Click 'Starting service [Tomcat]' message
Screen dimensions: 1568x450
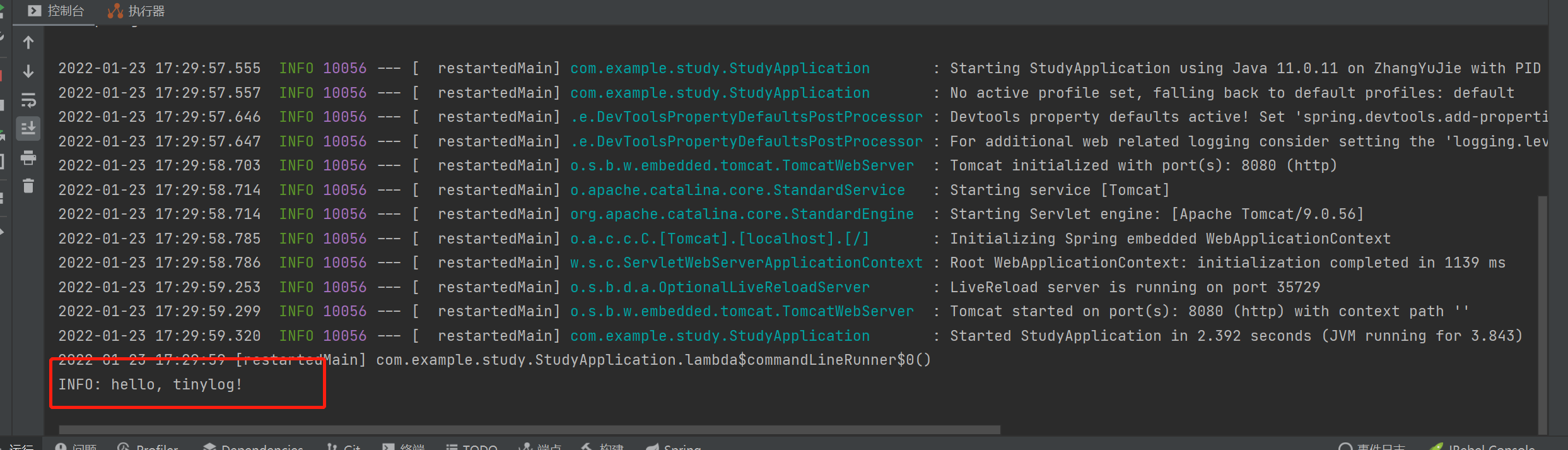1060,190
